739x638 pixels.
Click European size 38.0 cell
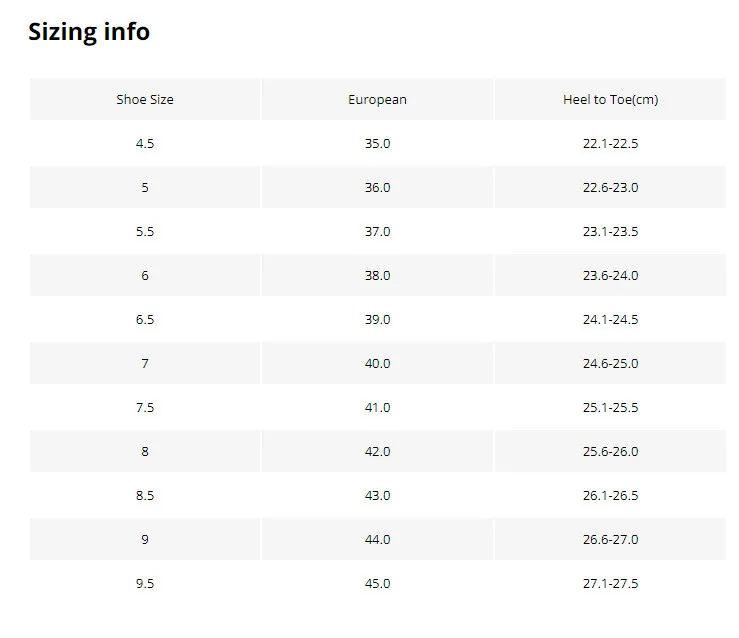click(377, 276)
